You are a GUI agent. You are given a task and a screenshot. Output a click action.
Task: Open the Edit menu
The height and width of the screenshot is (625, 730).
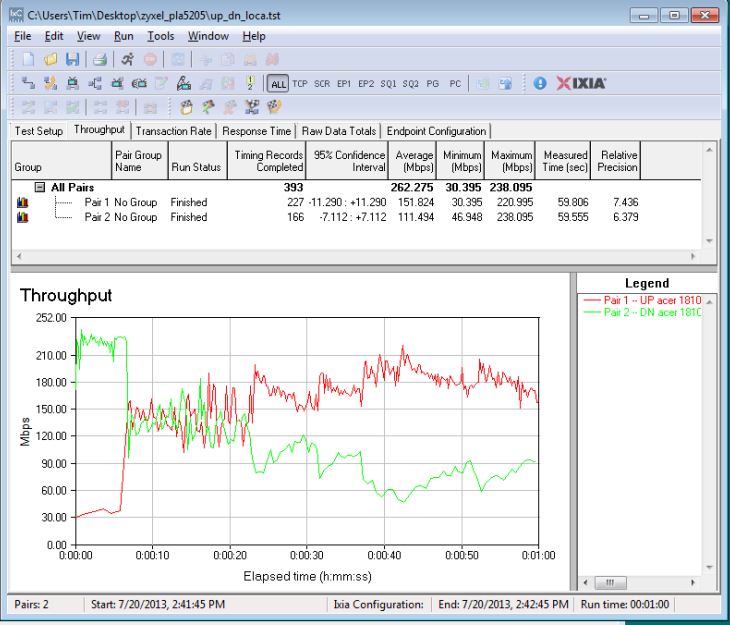point(54,36)
